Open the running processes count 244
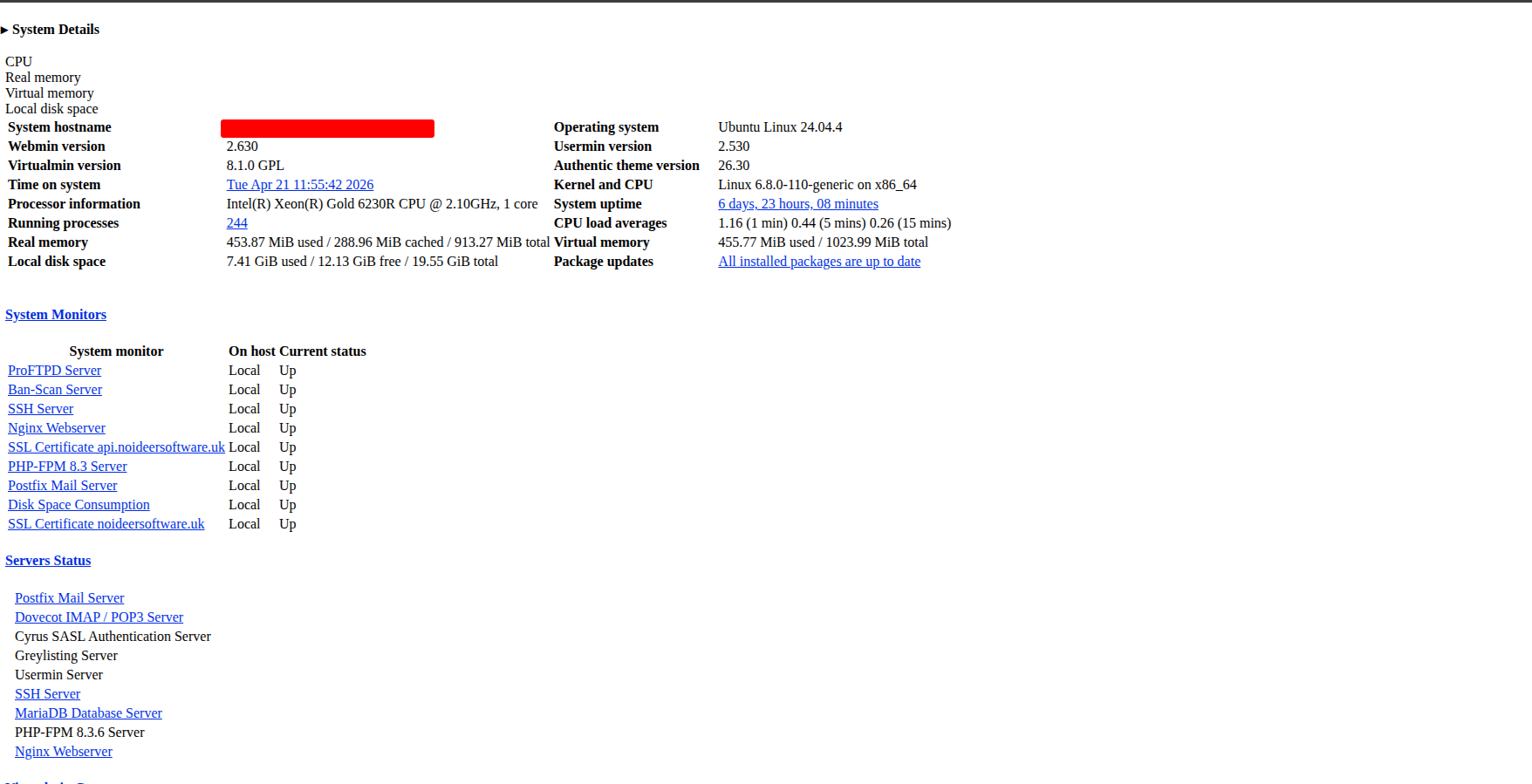The height and width of the screenshot is (784, 1532). click(236, 223)
